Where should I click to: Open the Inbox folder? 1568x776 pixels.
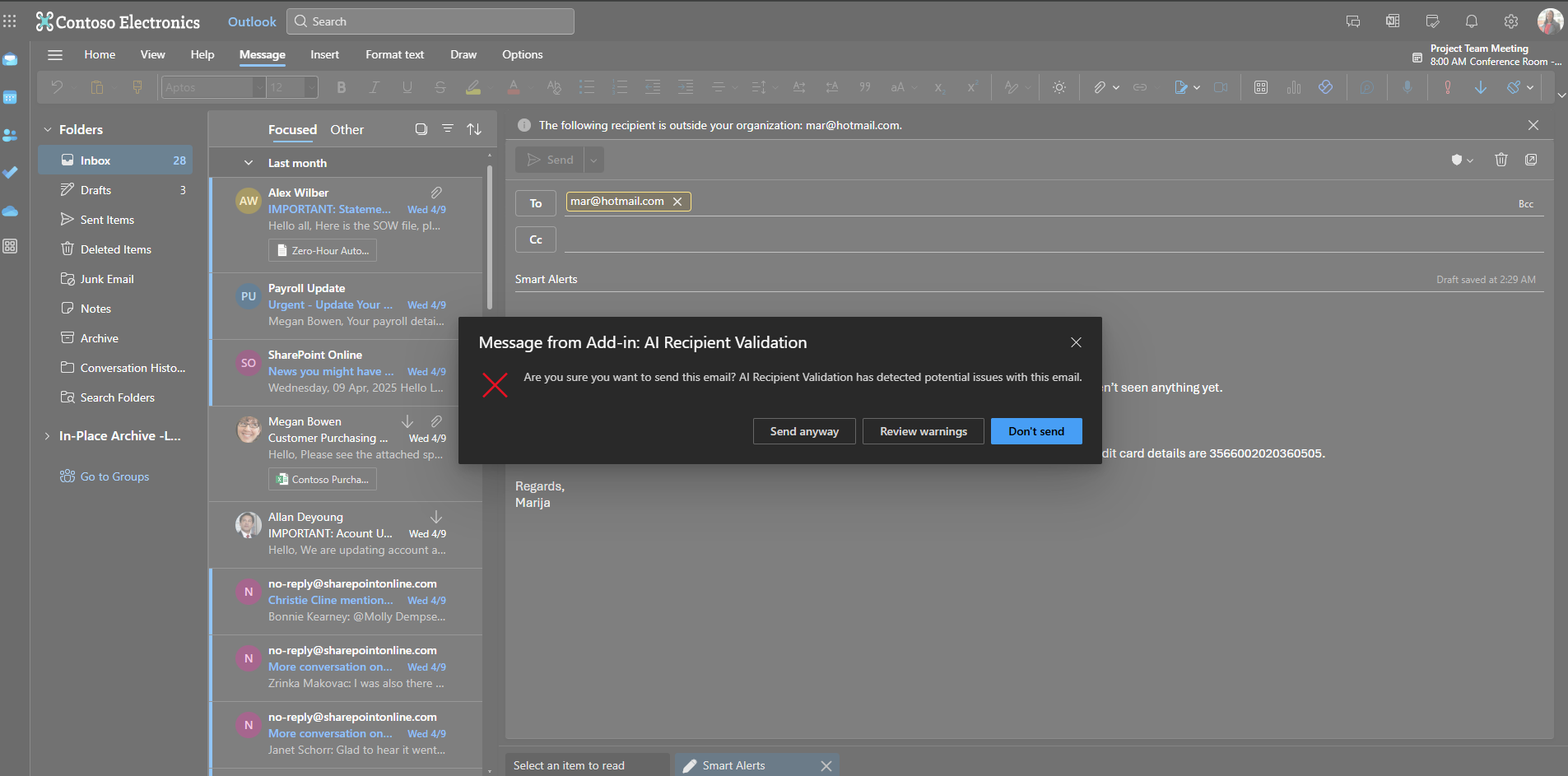pyautogui.click(x=115, y=160)
